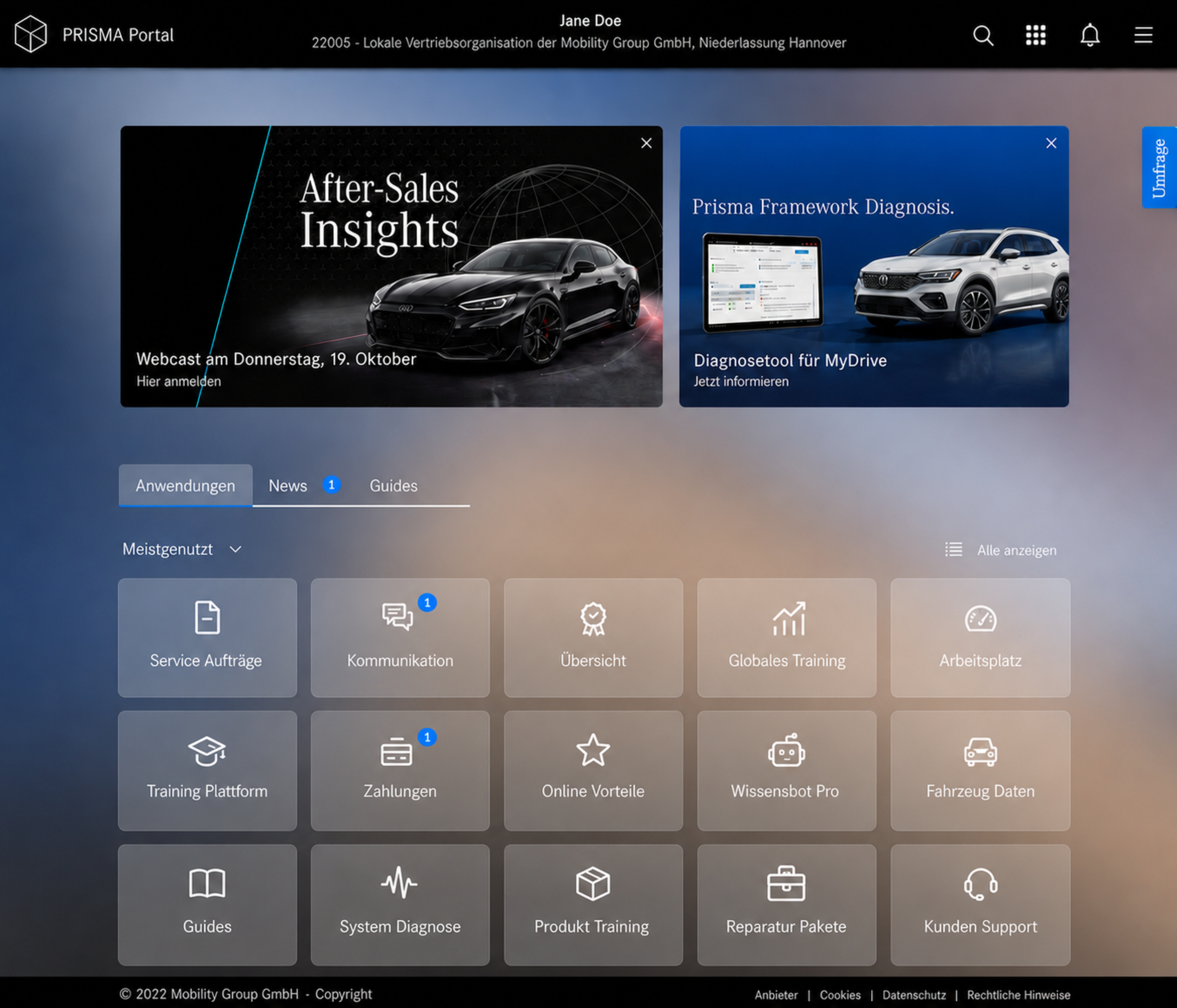Viewport: 1177px width, 1008px height.
Task: Open the Cookies footer link
Action: pos(840,995)
